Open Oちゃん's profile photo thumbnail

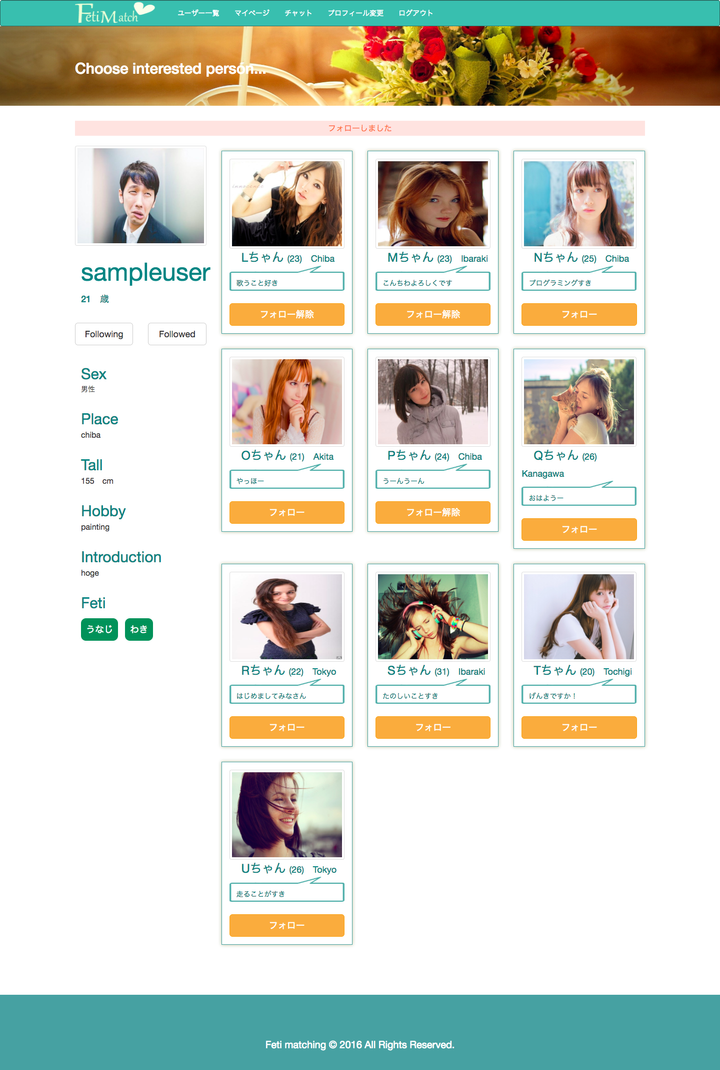(x=287, y=401)
